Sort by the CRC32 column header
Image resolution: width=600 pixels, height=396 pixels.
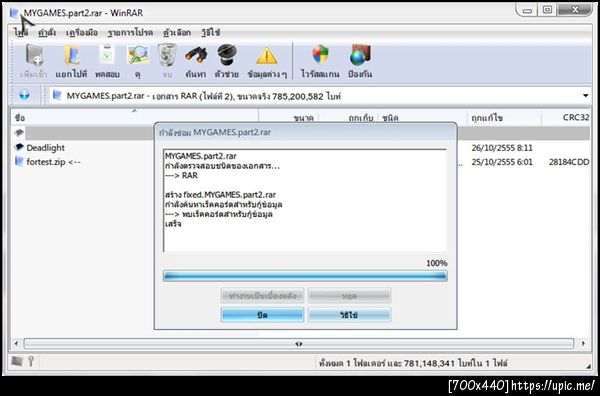(566, 117)
